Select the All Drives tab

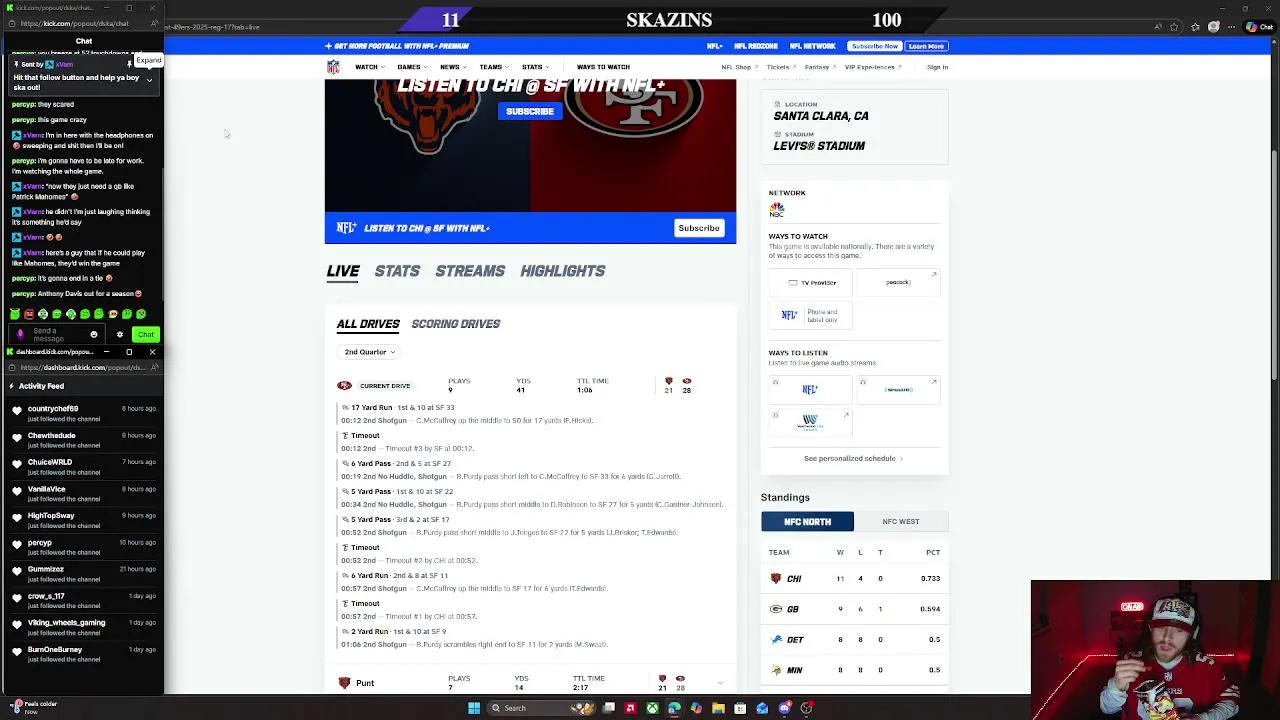tap(368, 324)
